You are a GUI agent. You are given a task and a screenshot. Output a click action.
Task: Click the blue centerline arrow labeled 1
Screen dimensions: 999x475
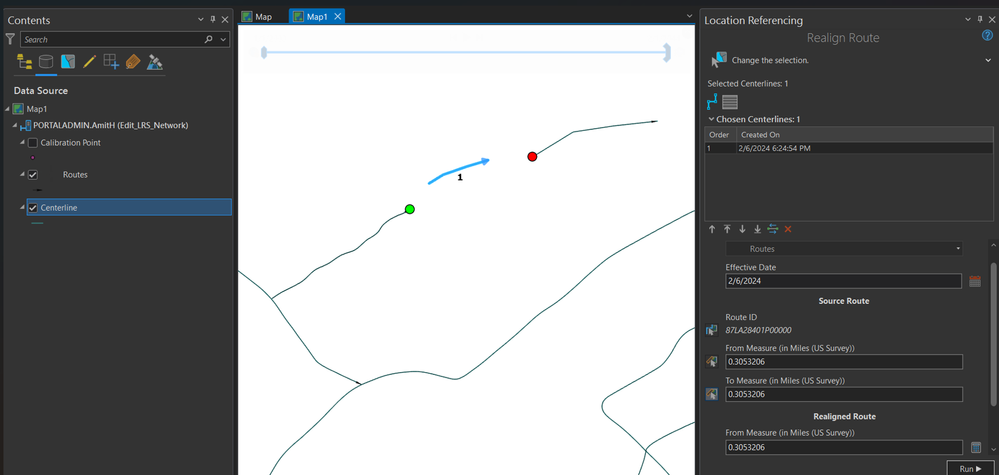(458, 171)
